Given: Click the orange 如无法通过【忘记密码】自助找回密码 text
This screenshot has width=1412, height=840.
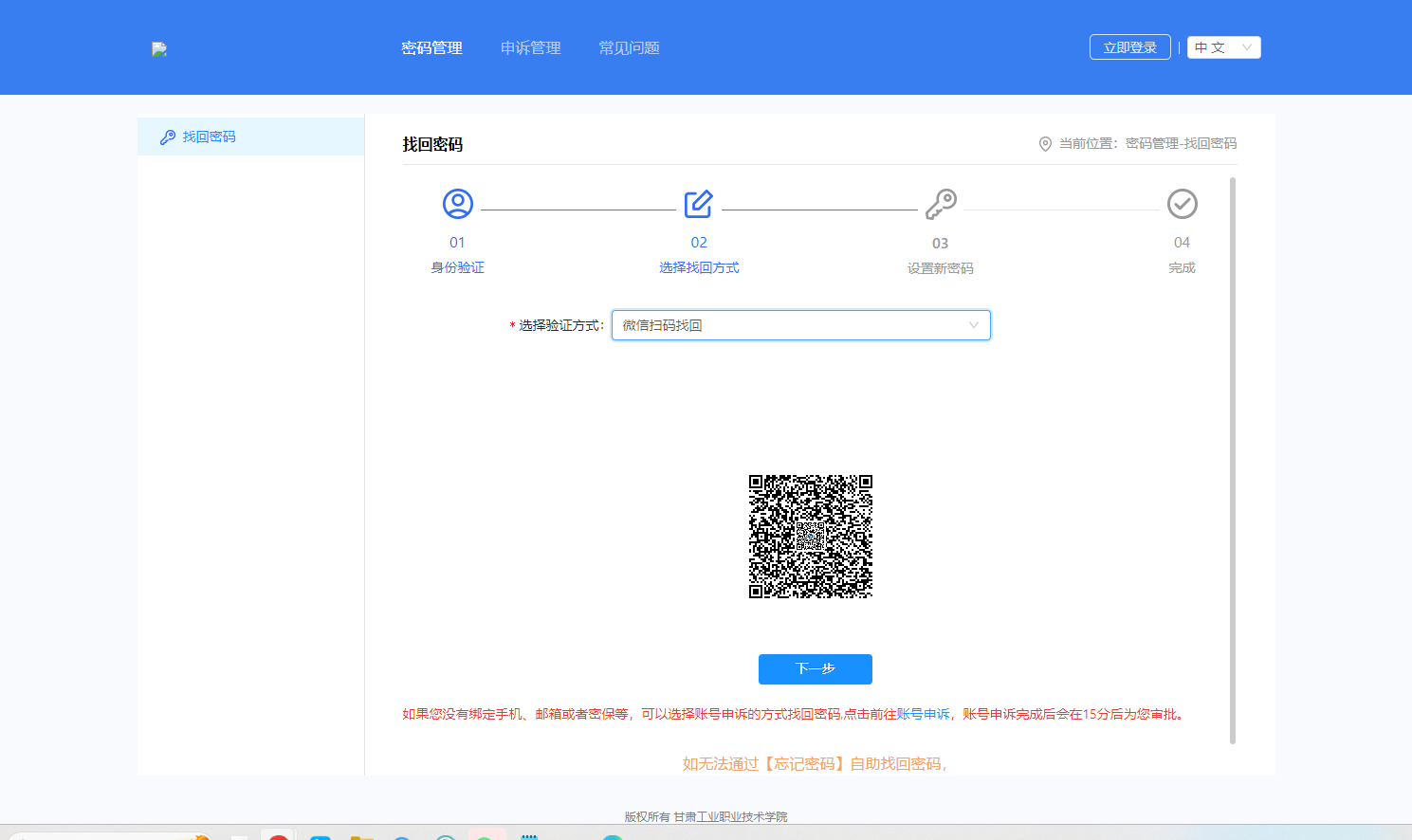Looking at the screenshot, I should [x=815, y=764].
